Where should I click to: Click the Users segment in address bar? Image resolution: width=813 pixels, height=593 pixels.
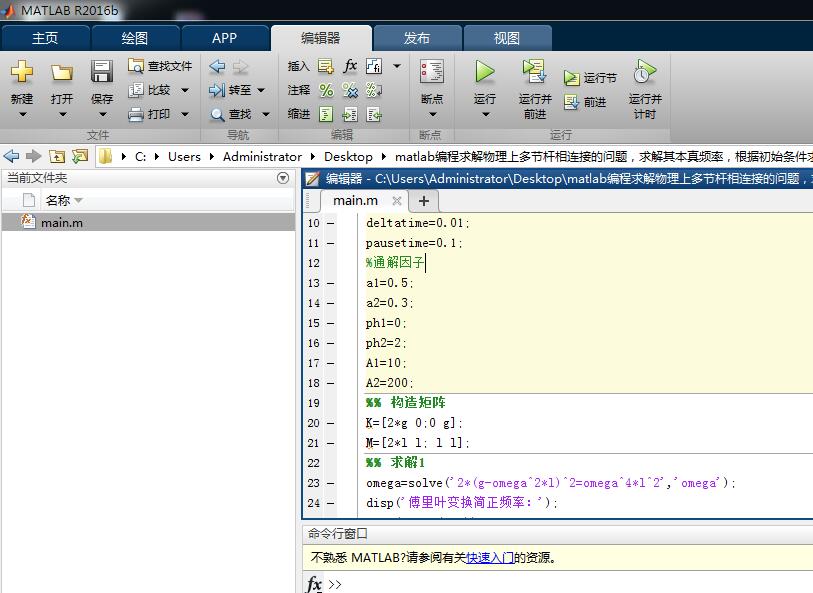[x=184, y=157]
